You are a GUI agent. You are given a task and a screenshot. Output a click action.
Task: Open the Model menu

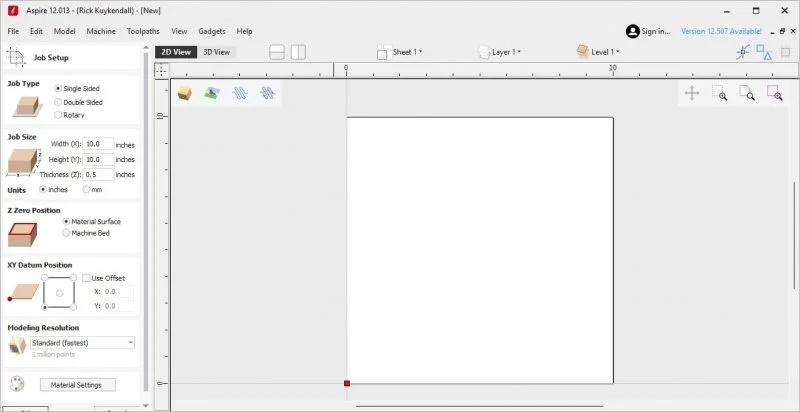[65, 31]
